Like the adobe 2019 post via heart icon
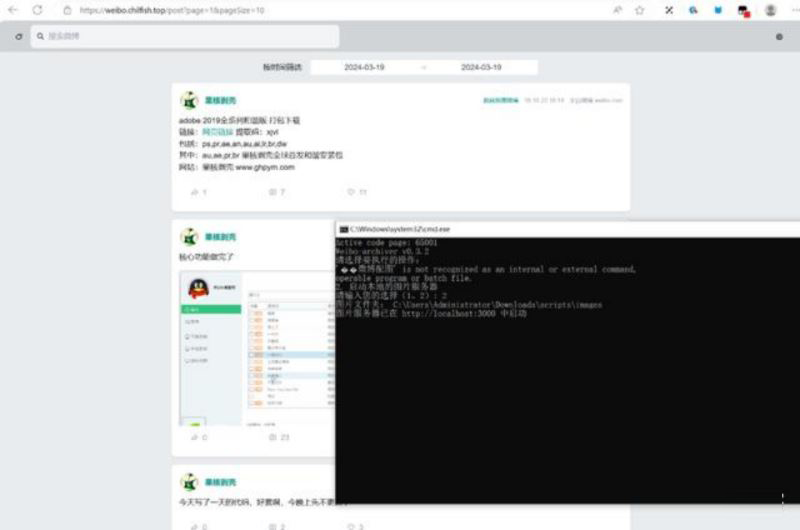The height and width of the screenshot is (530, 800). pyautogui.click(x=351, y=191)
